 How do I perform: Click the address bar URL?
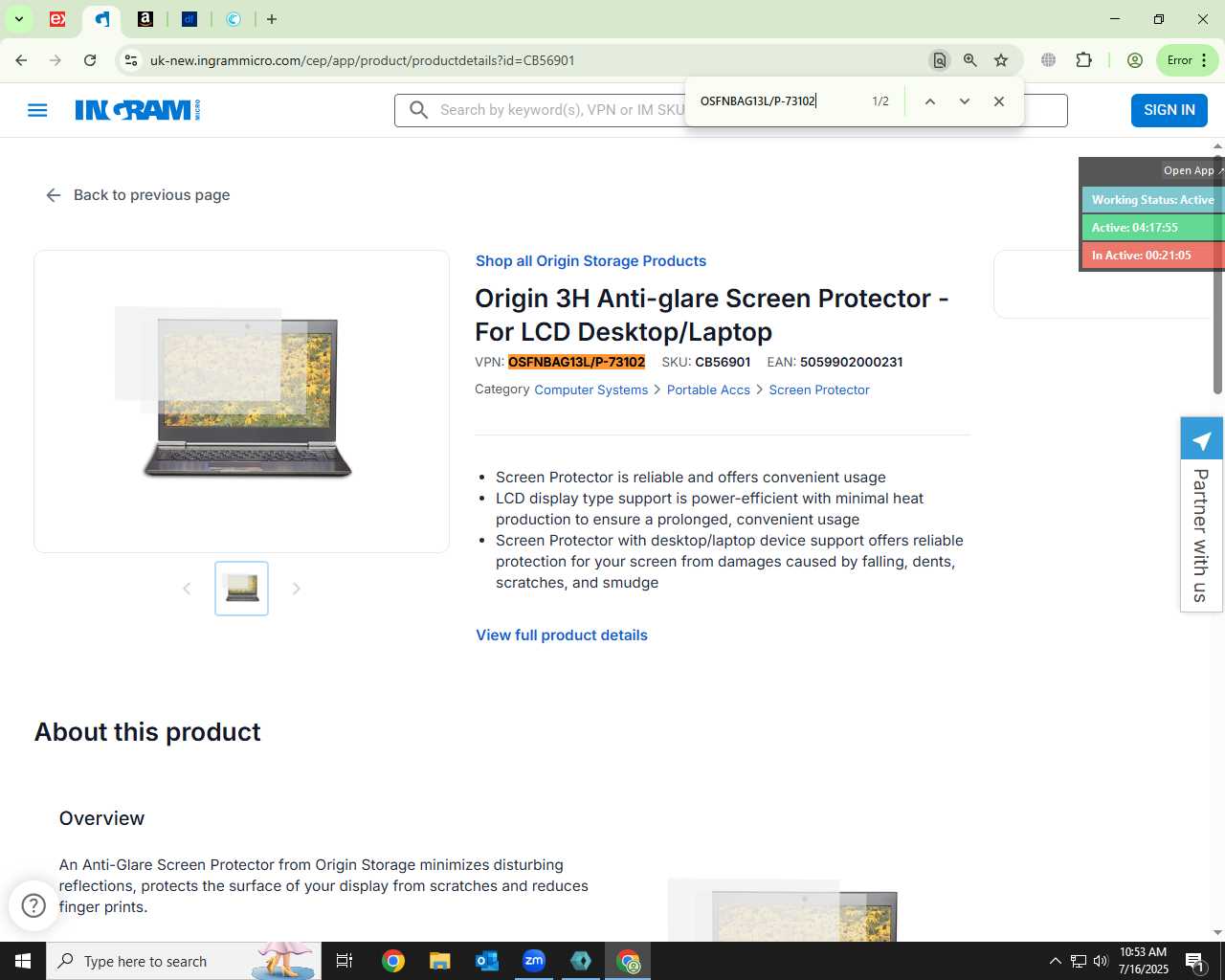(362, 60)
